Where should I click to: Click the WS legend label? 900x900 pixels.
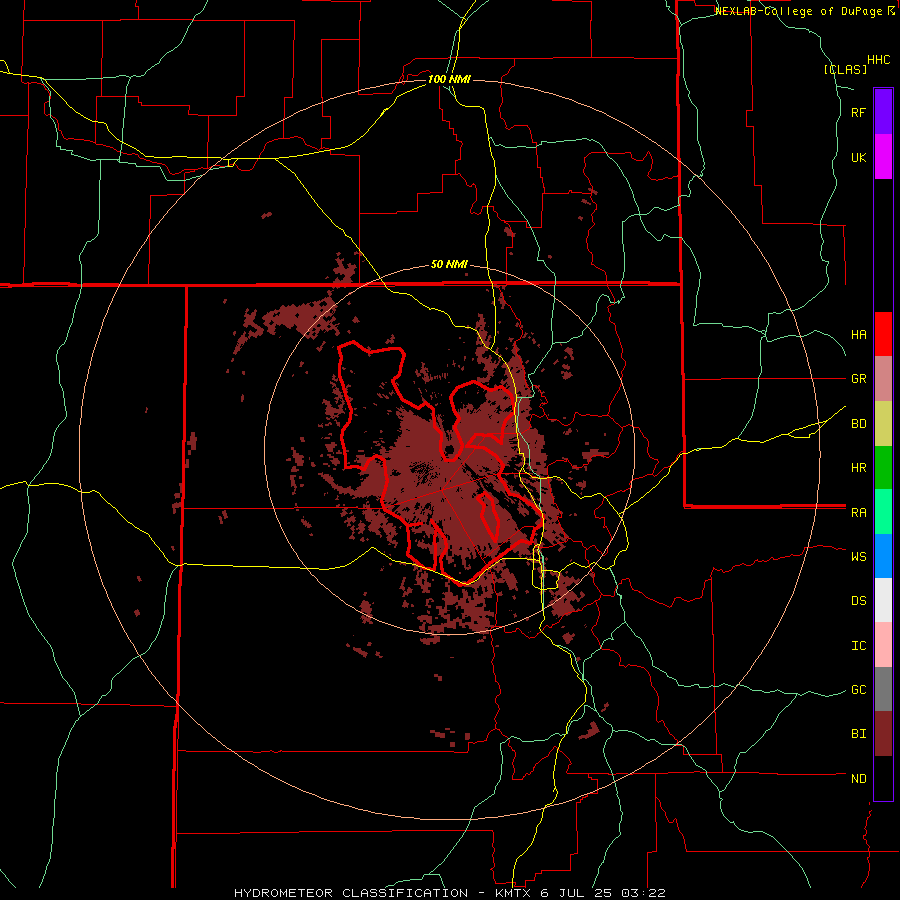[858, 557]
